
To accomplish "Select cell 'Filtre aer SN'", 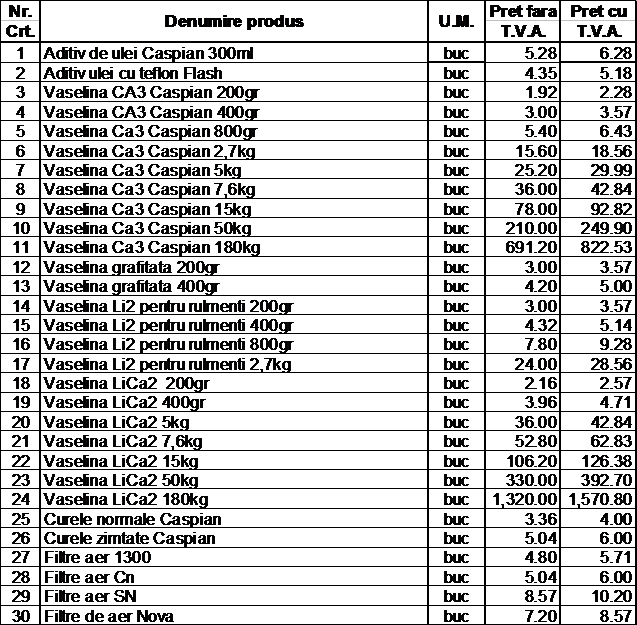I will point(234,597).
